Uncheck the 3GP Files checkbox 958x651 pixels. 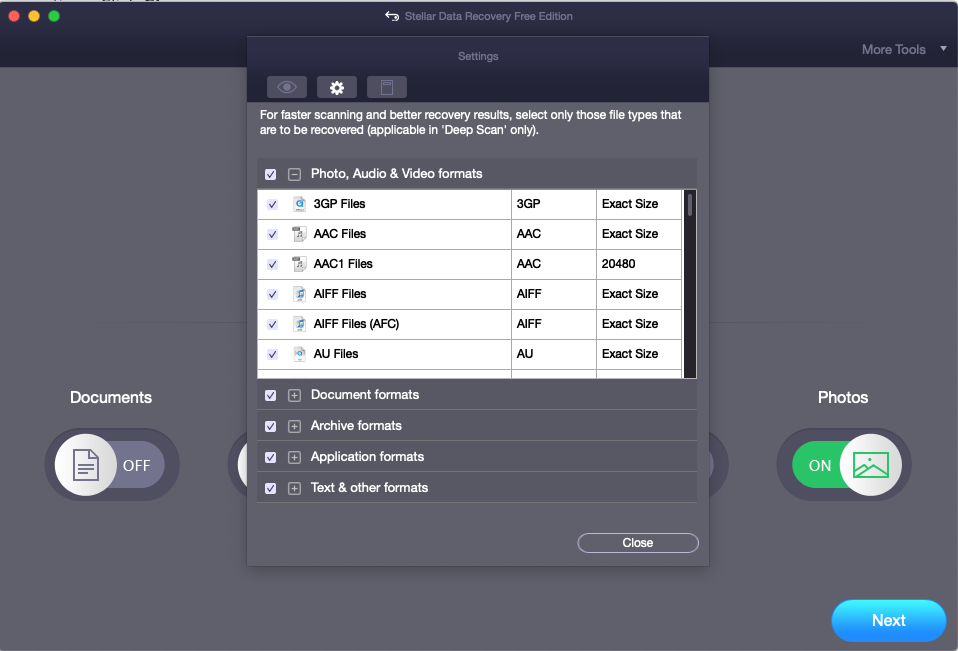pos(272,205)
